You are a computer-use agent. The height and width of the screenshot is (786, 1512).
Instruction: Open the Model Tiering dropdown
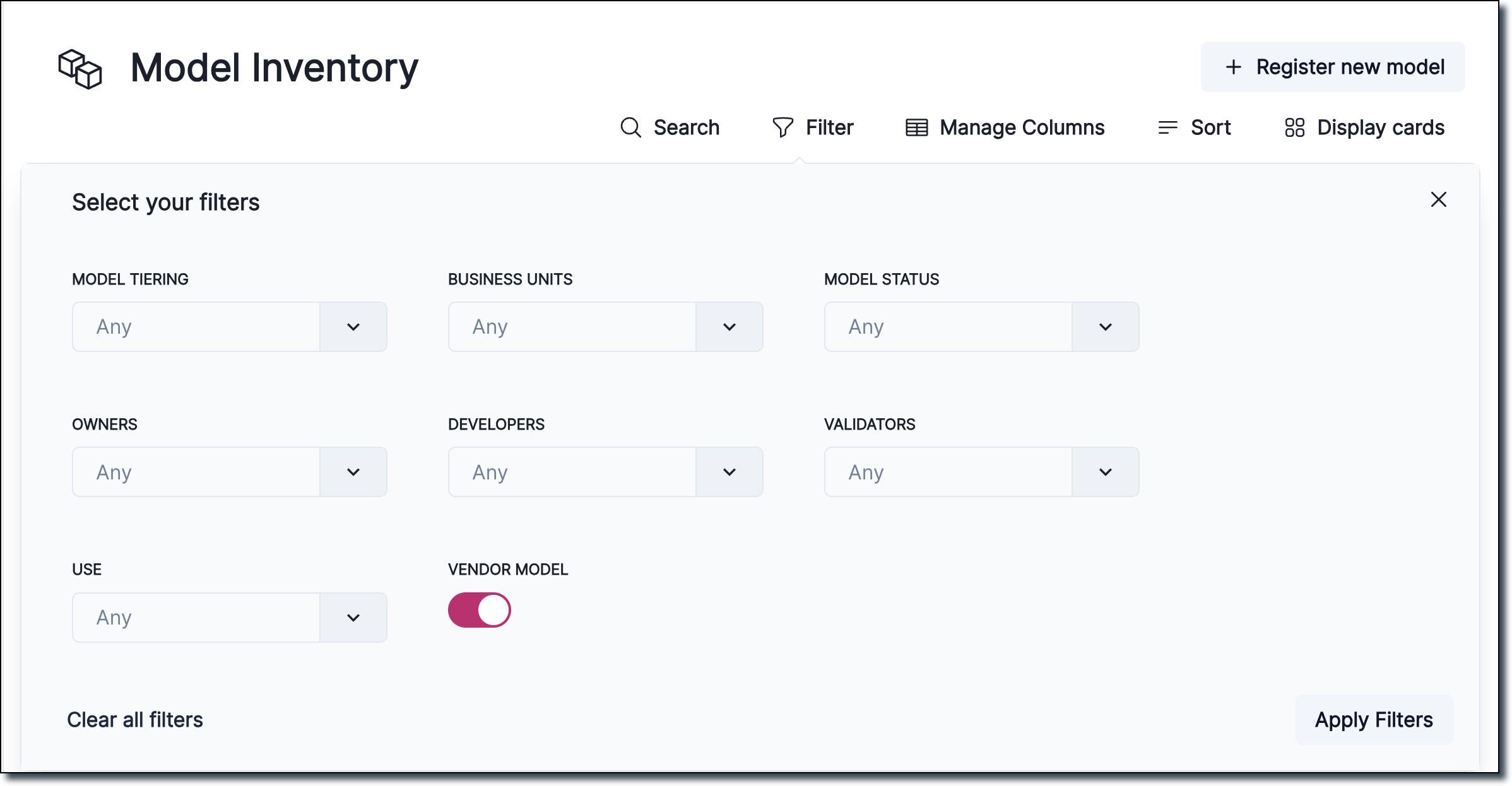pyautogui.click(x=353, y=327)
